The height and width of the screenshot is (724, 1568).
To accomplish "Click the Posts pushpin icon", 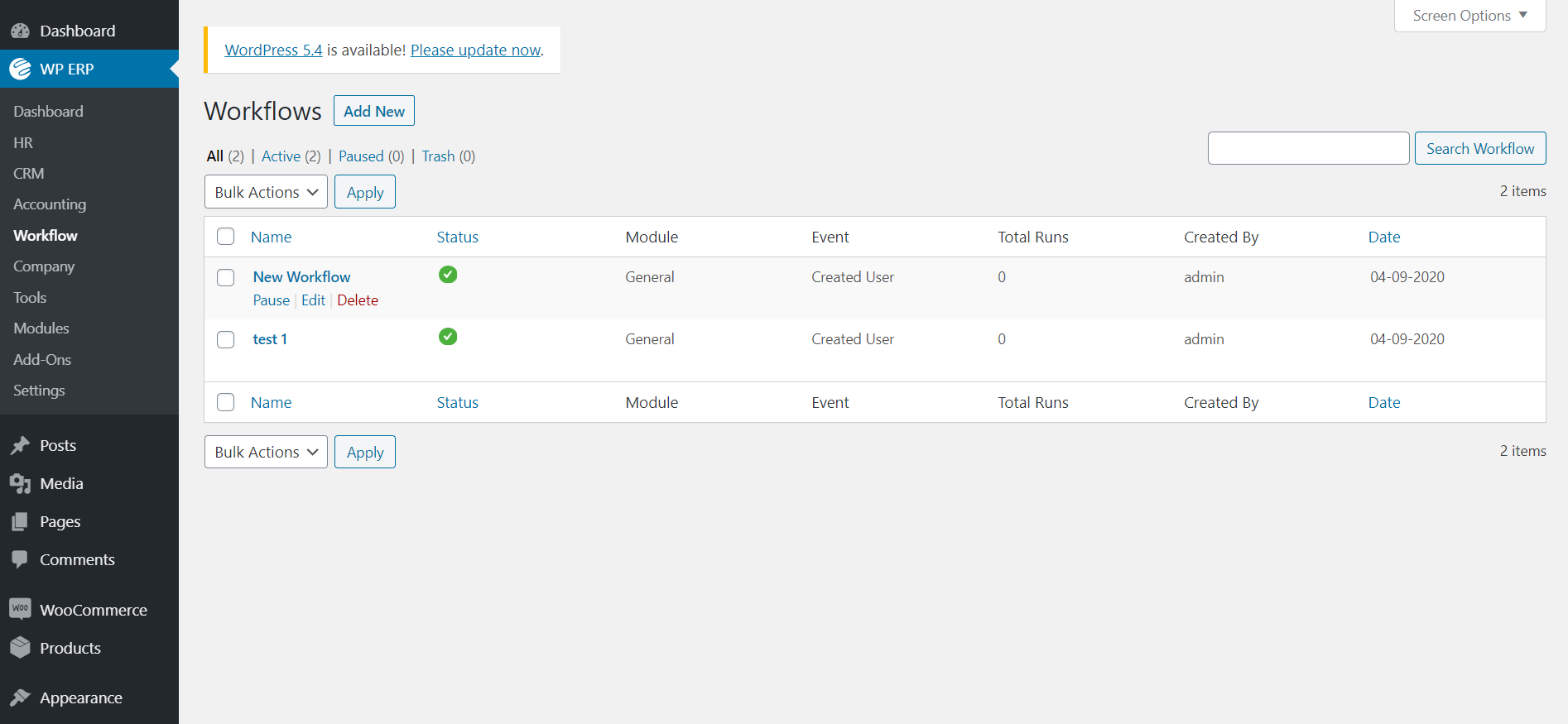I will pyautogui.click(x=21, y=446).
